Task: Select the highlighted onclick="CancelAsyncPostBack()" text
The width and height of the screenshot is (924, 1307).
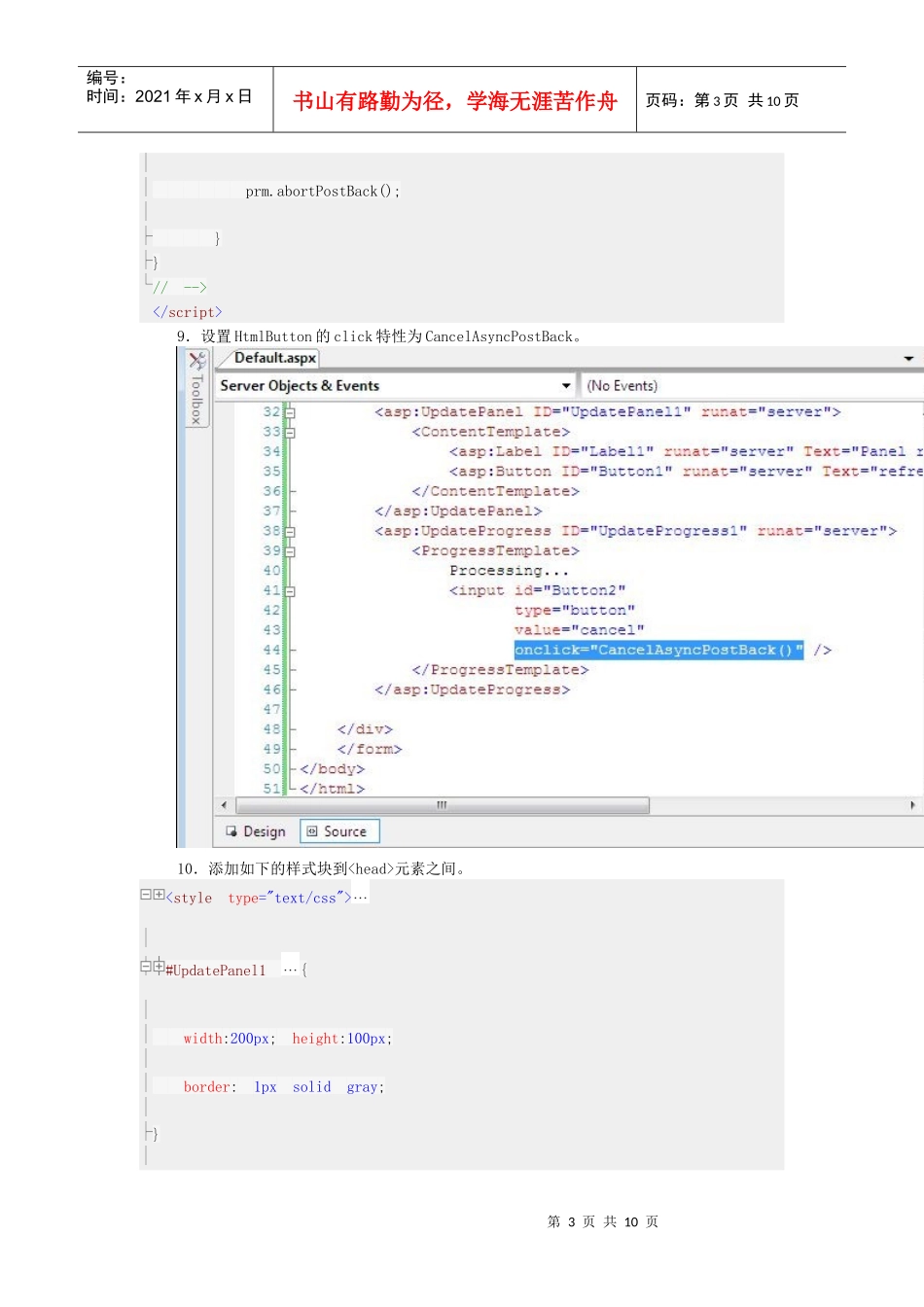Action: [x=659, y=650]
